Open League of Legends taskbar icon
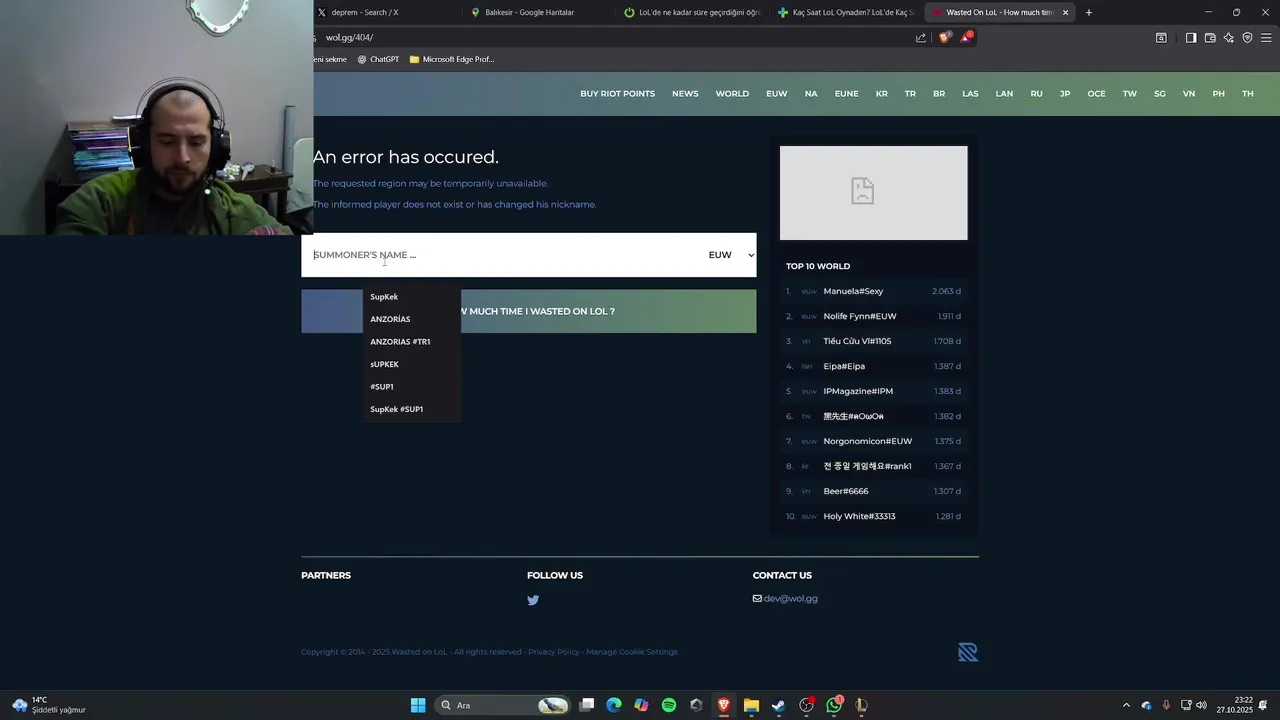This screenshot has height=720, width=1280. (x=861, y=705)
